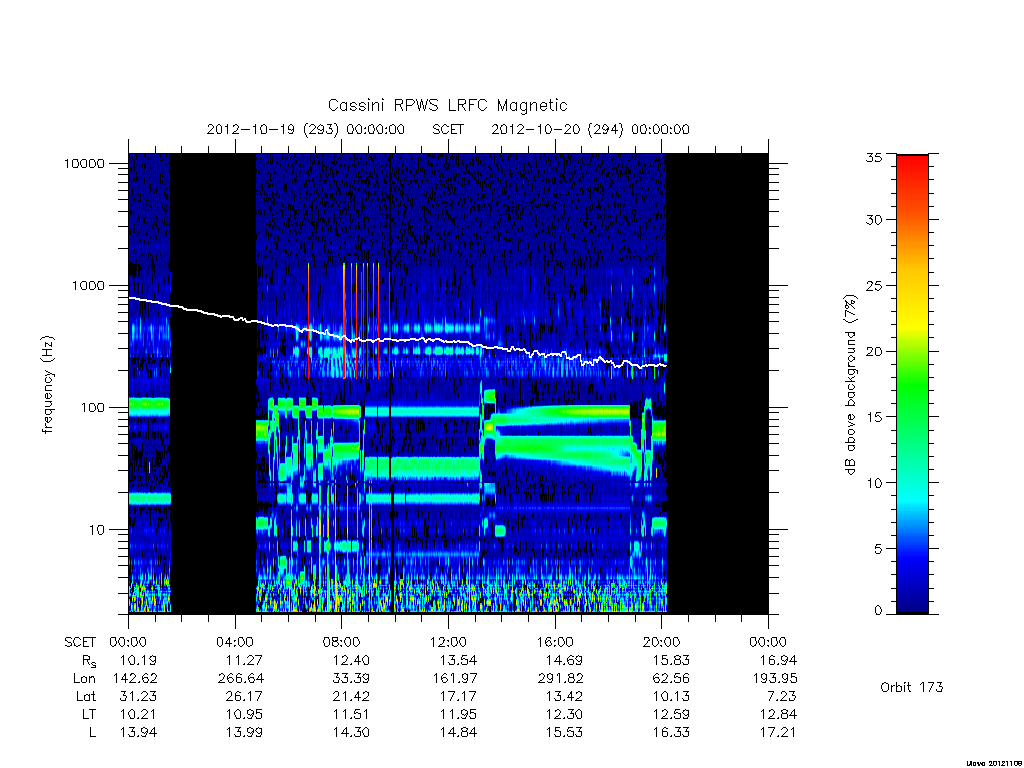Click the Lon row label

point(84,679)
